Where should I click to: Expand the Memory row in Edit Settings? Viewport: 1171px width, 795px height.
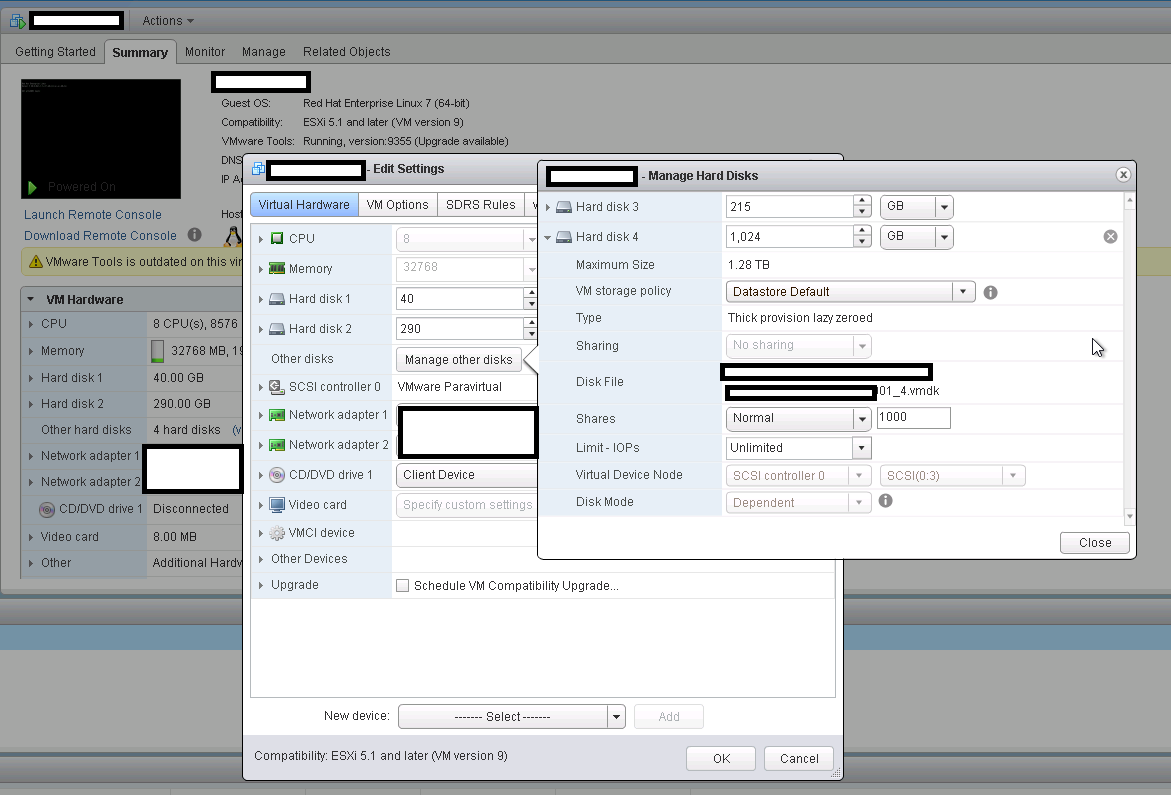point(261,269)
